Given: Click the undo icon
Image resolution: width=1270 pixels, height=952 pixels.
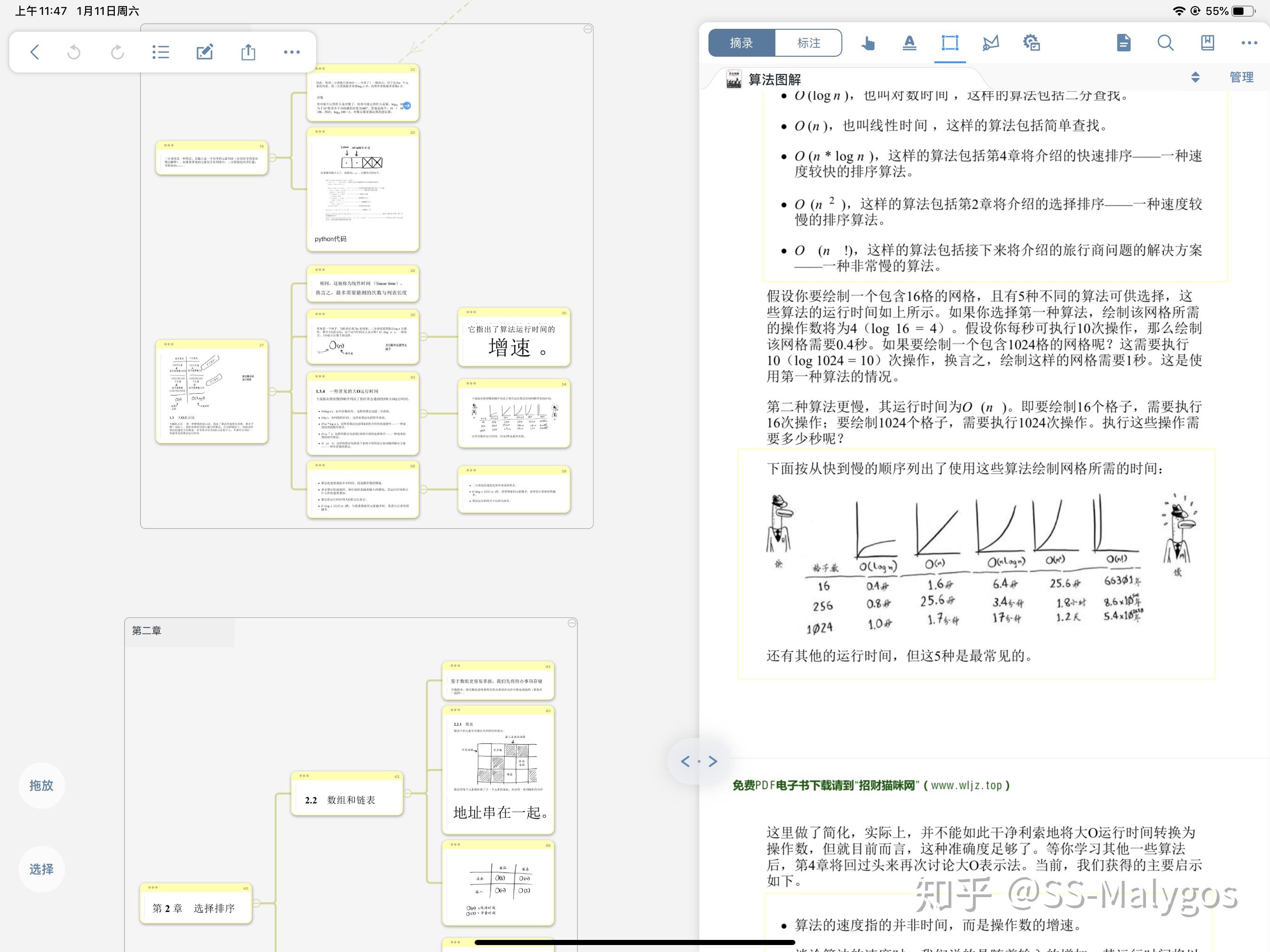Looking at the screenshot, I should (x=74, y=52).
